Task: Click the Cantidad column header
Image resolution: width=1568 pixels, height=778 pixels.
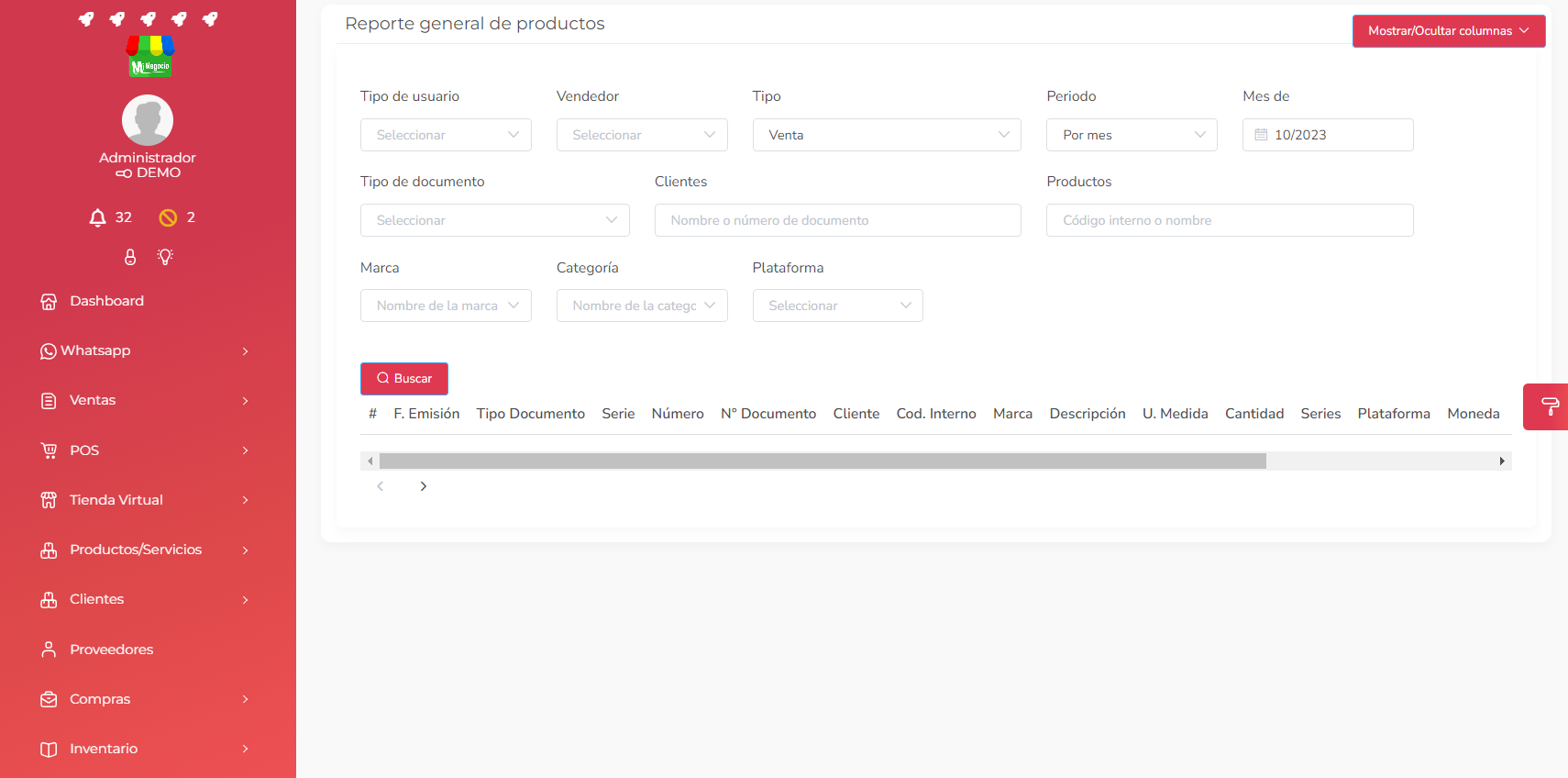Action: tap(1254, 414)
